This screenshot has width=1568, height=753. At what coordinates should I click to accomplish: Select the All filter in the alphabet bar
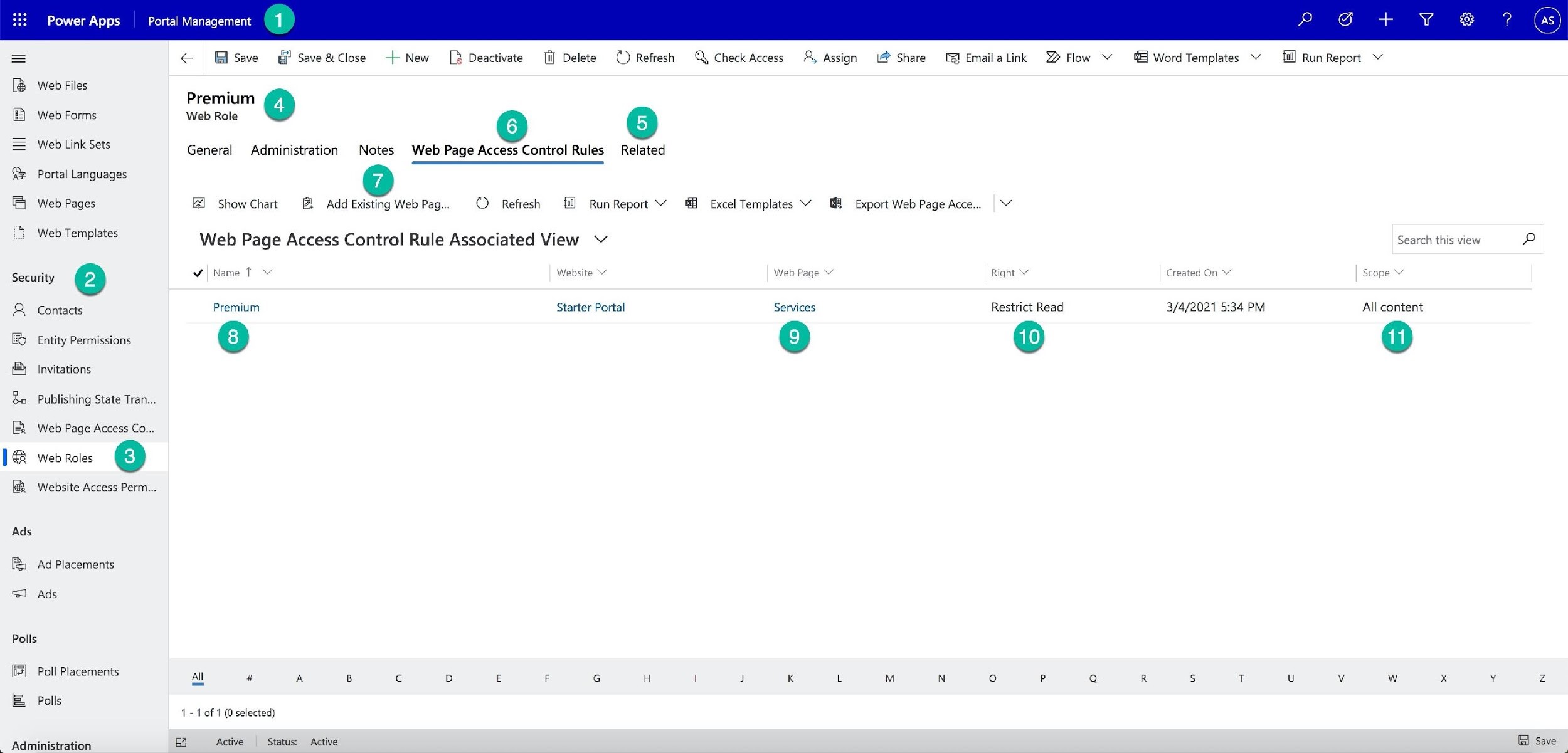point(197,677)
